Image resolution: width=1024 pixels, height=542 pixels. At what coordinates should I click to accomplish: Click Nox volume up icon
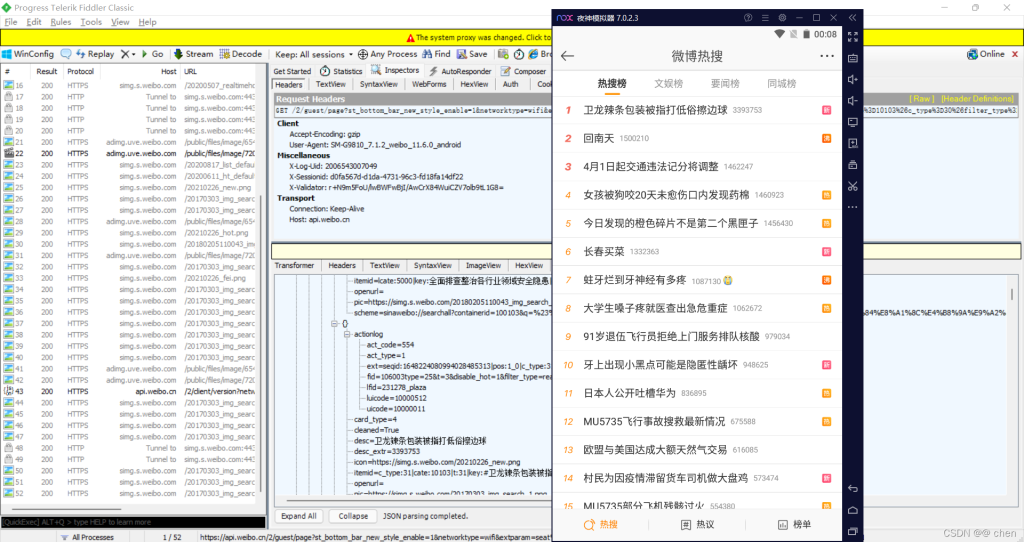click(x=852, y=79)
